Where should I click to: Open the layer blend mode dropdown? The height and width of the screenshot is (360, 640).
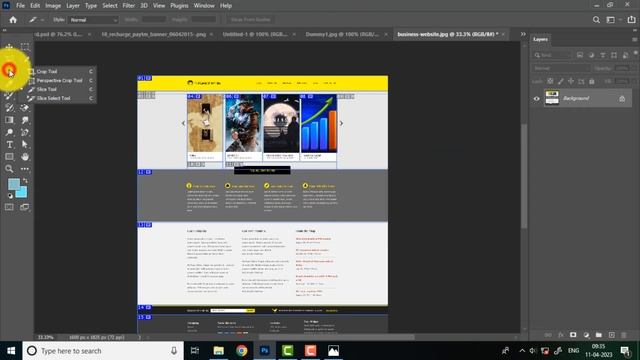[561, 68]
